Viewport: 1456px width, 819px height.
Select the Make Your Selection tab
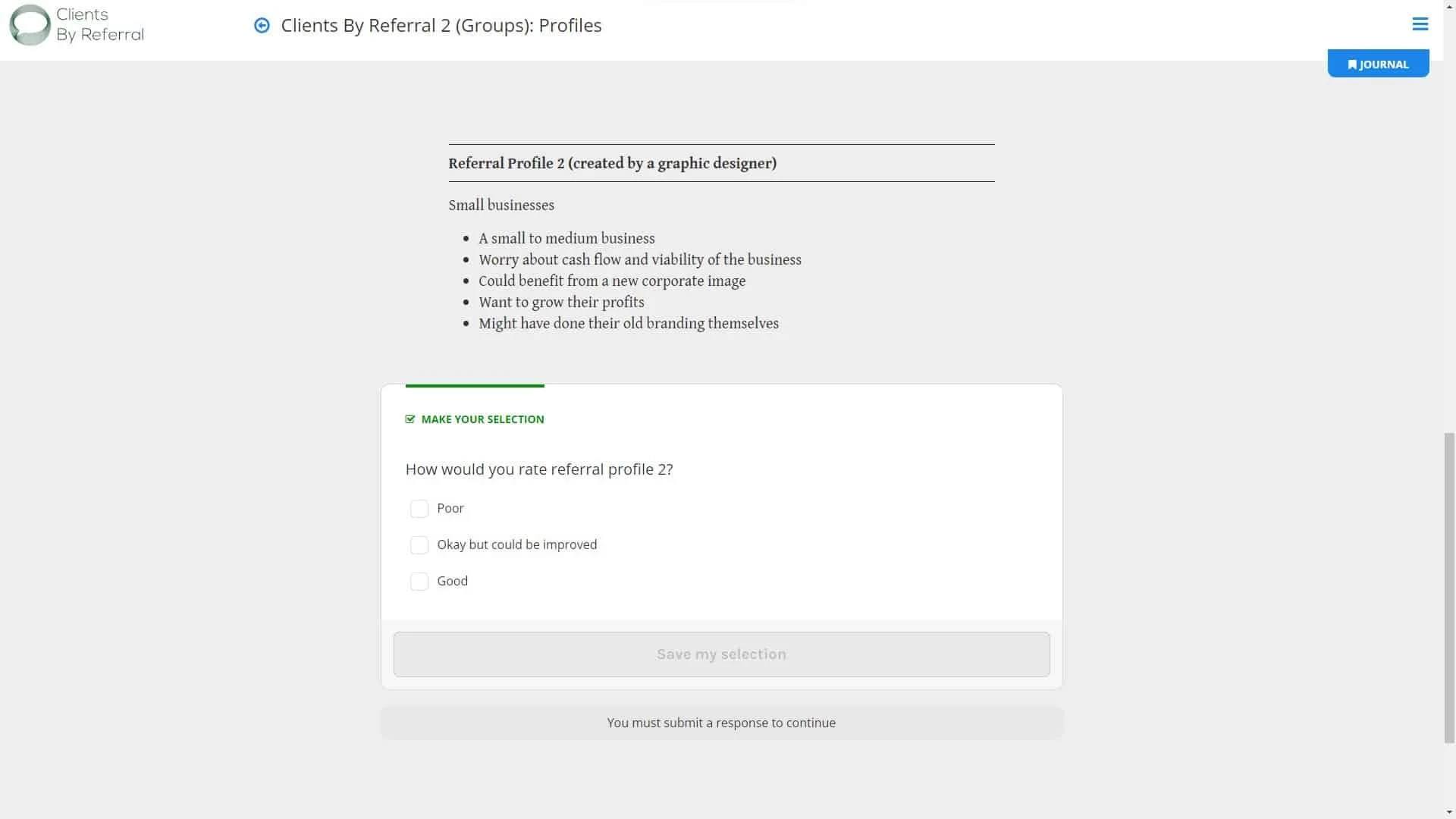(x=475, y=419)
